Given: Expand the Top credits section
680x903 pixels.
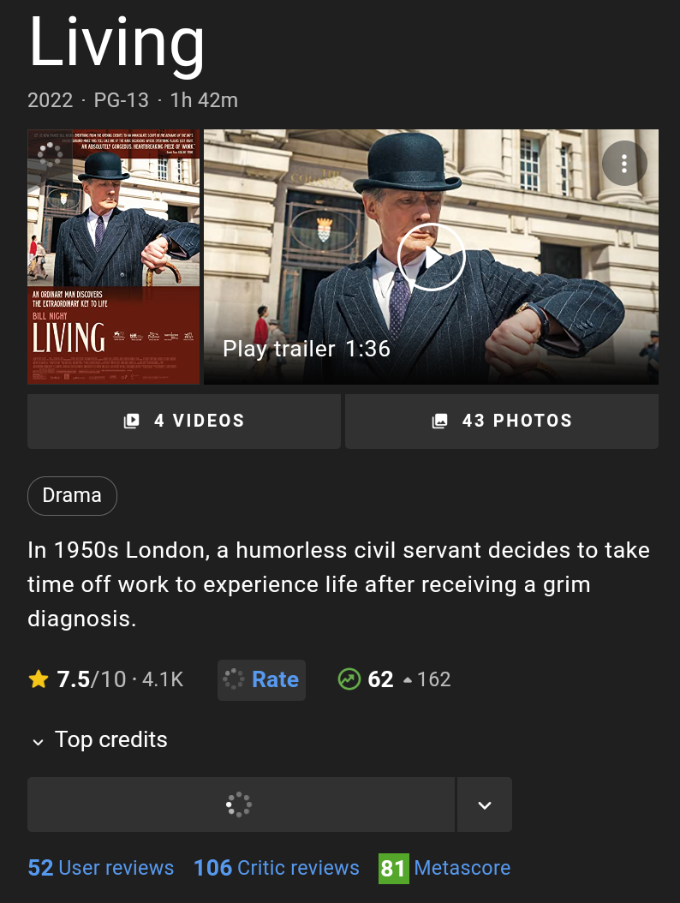Looking at the screenshot, I should point(99,740).
